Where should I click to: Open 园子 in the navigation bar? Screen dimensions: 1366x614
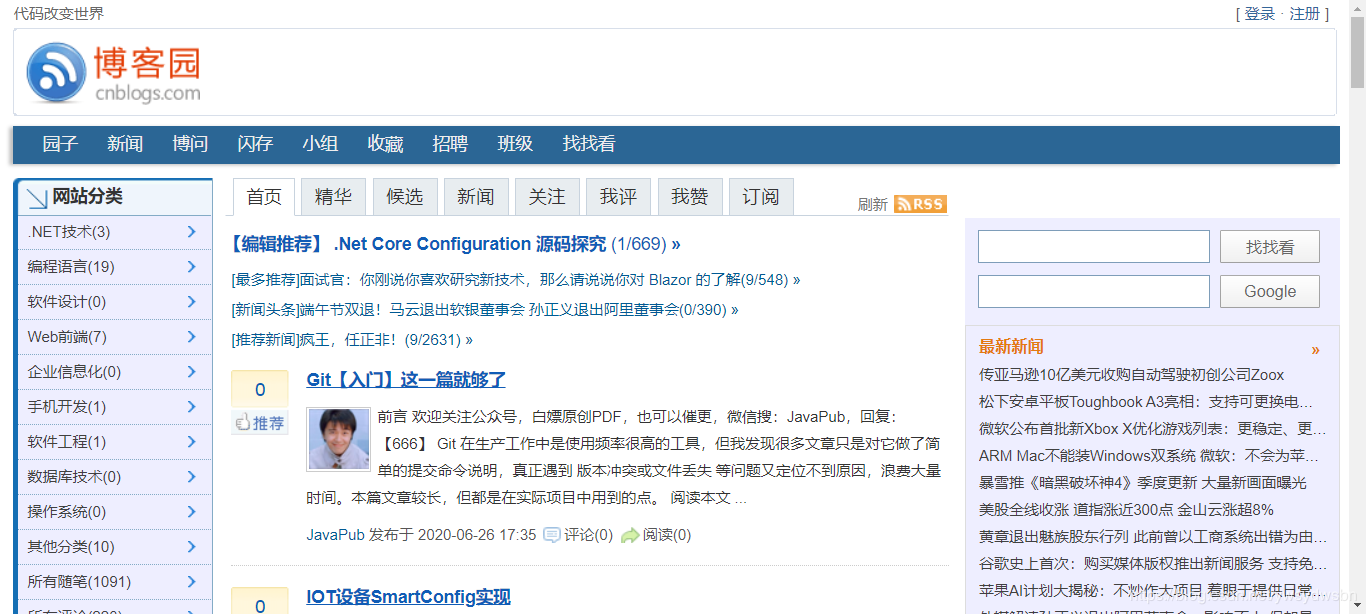click(x=60, y=144)
